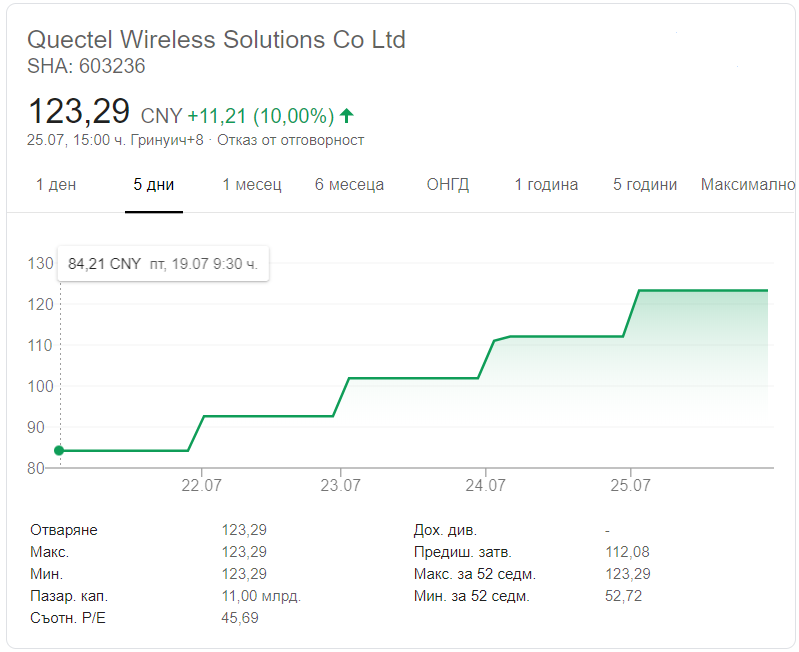
Task: Select the 5 дни tab
Action: tap(154, 184)
